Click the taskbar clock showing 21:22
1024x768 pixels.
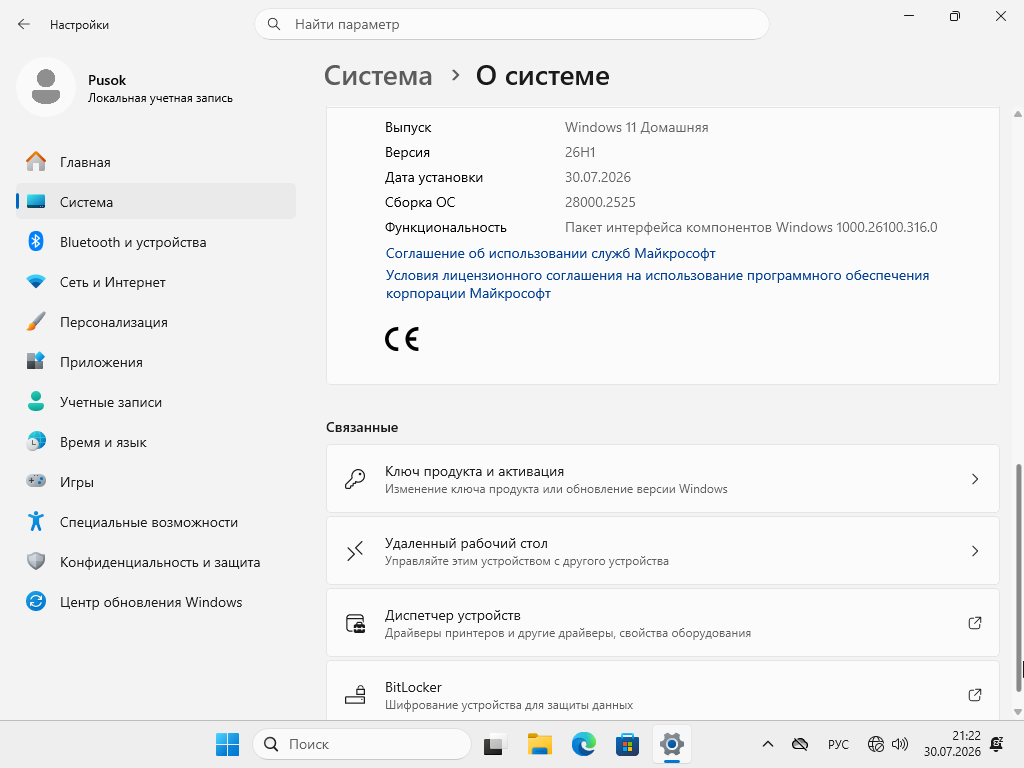(952, 744)
